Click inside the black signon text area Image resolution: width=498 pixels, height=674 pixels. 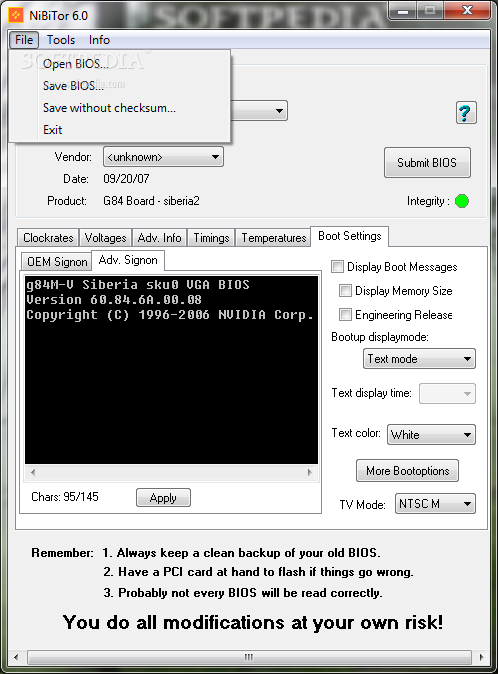click(171, 370)
